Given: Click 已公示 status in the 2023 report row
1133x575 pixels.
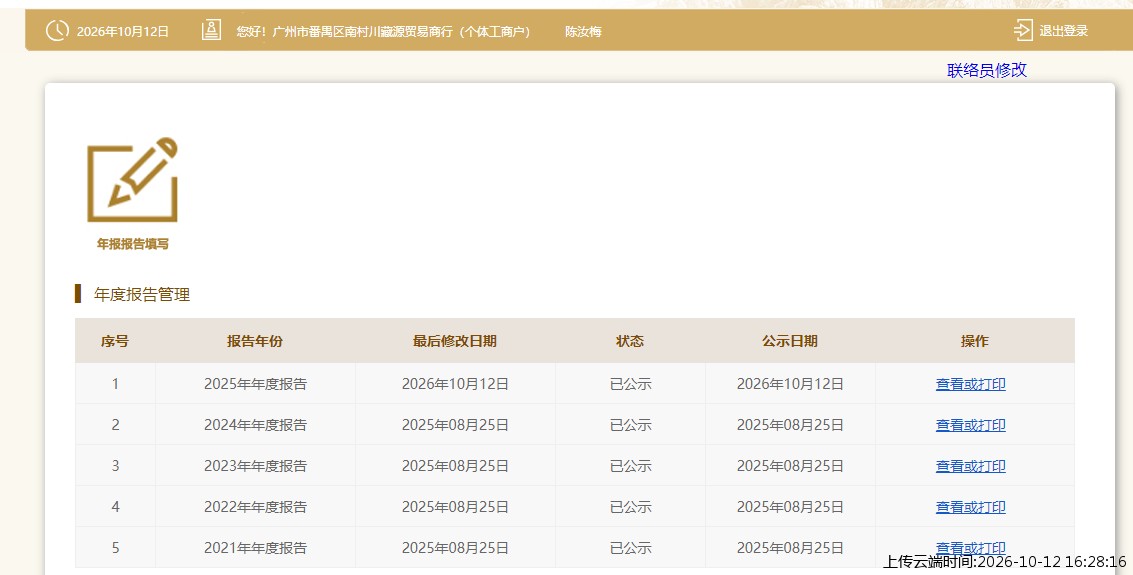Looking at the screenshot, I should pos(631,467).
